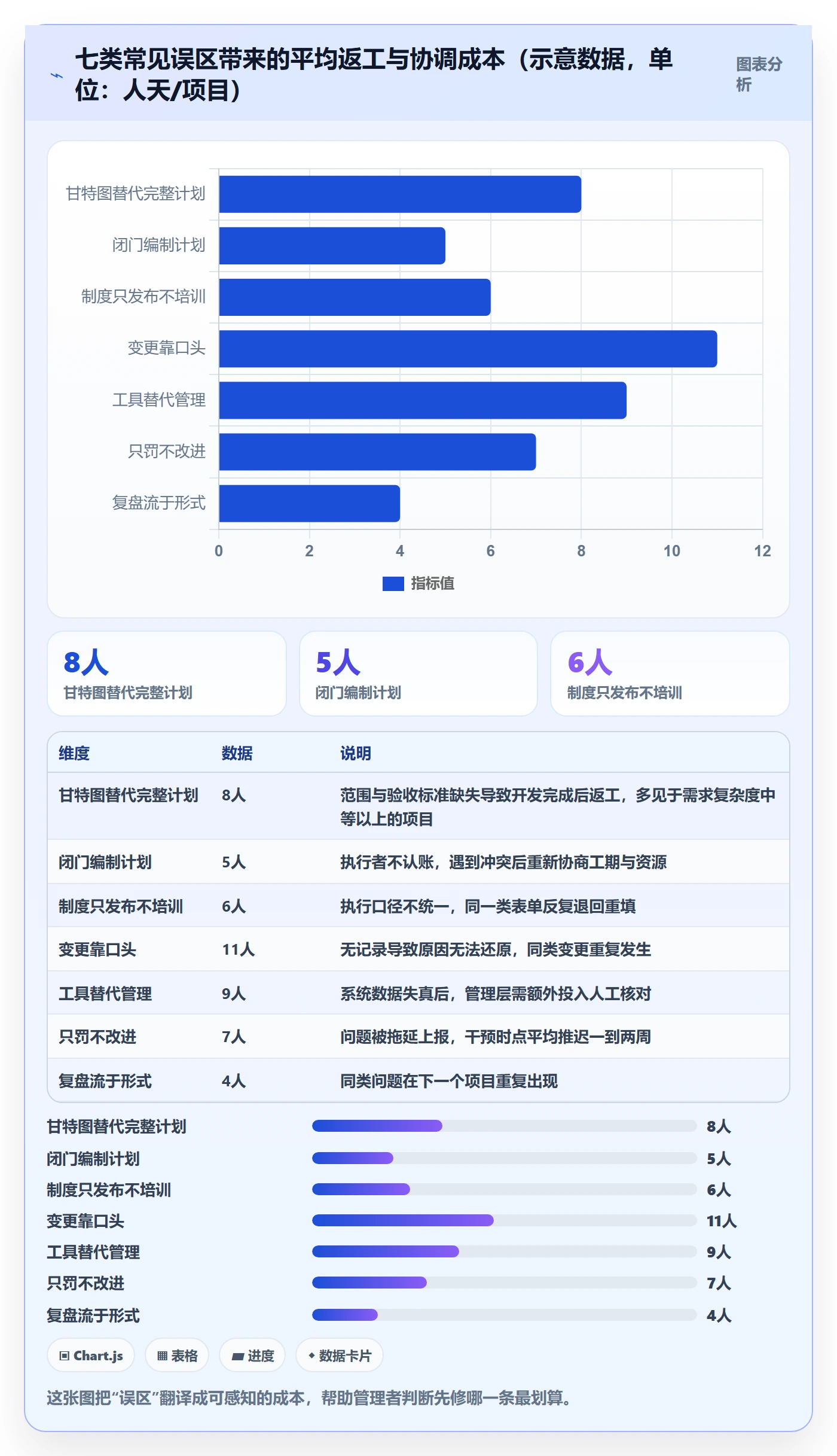Click the 变更靠口头 bar in chart
The image size is (837, 1456).
[468, 349]
